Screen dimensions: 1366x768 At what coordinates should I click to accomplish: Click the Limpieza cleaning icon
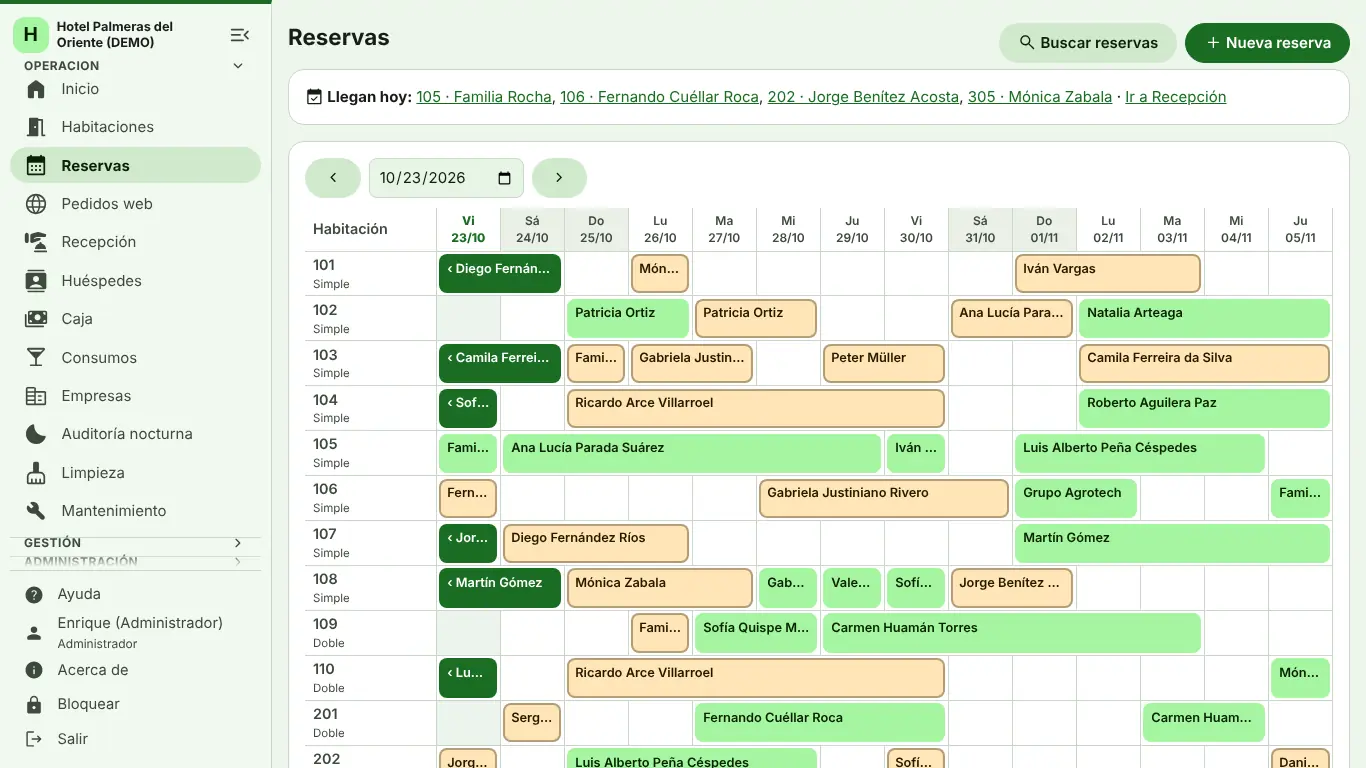click(36, 473)
